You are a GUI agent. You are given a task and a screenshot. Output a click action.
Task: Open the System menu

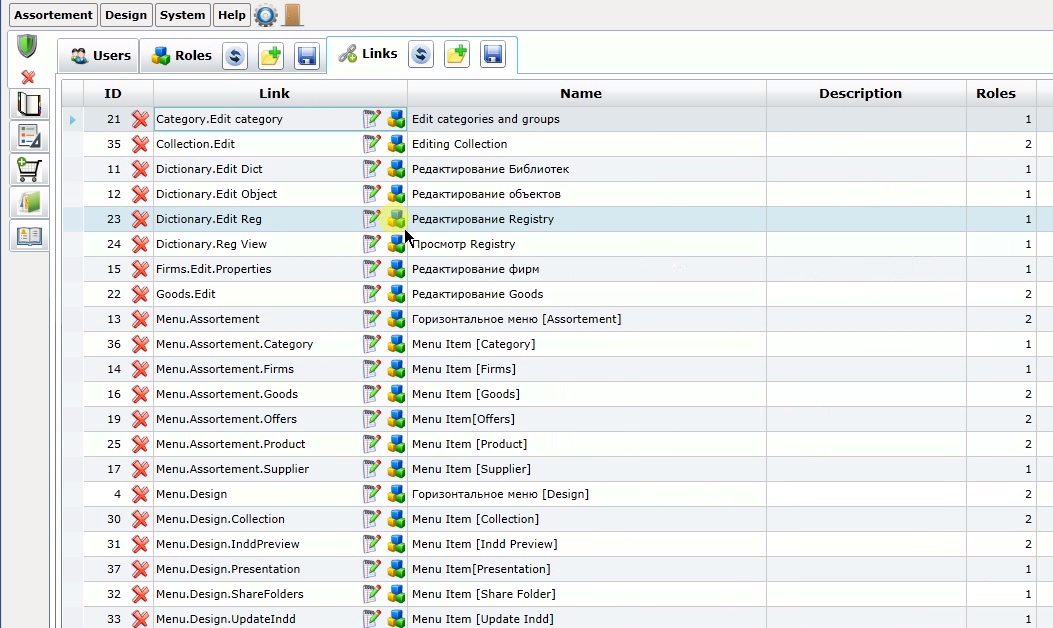click(x=182, y=15)
